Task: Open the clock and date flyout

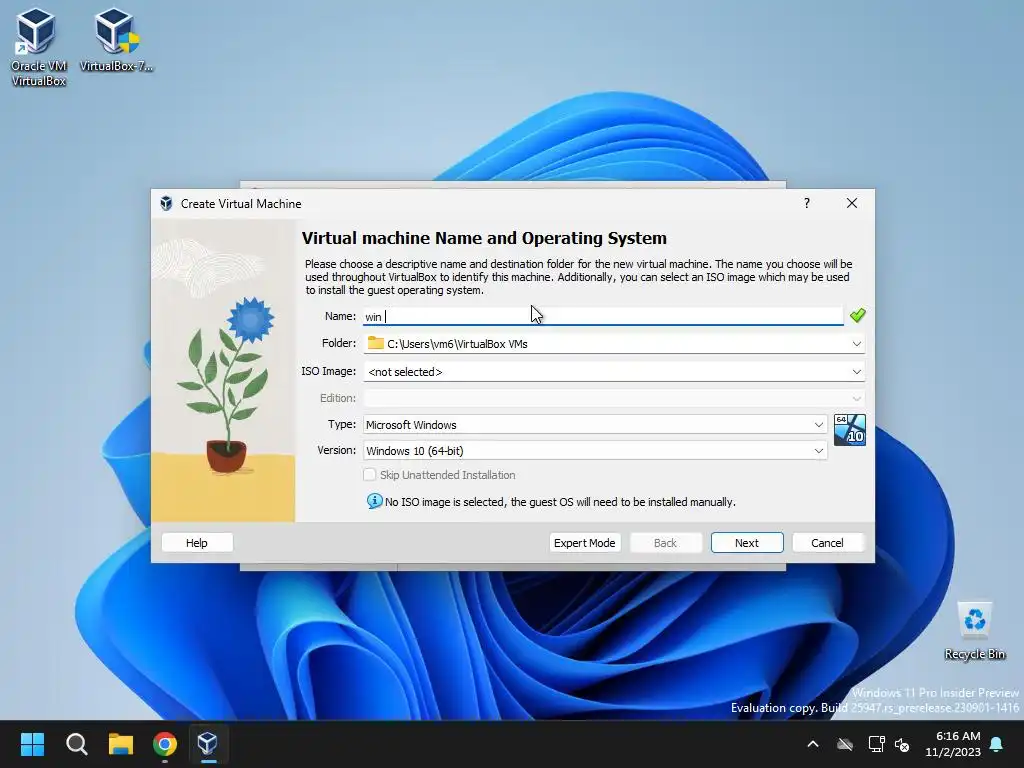Action: tap(953, 744)
